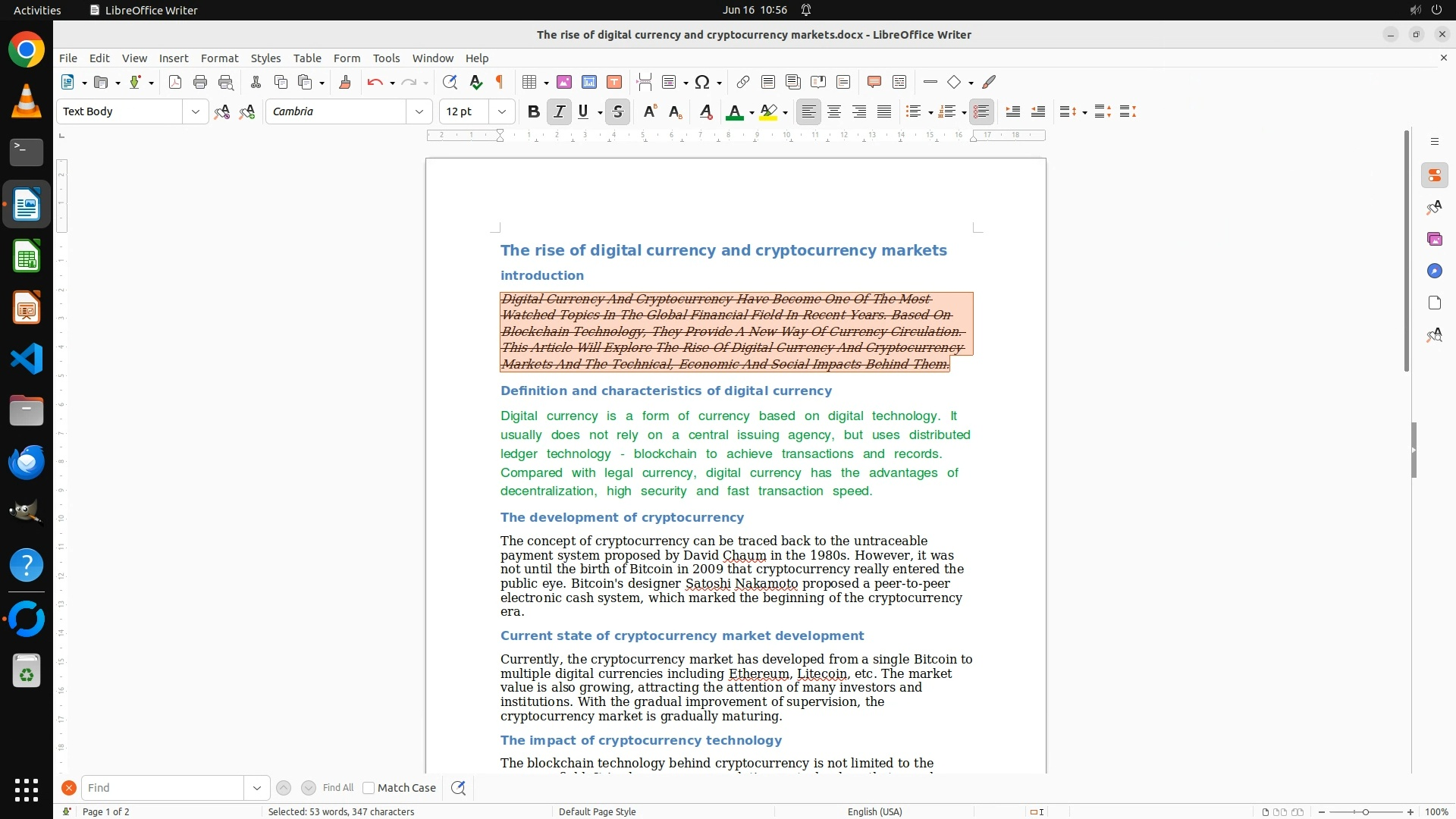Click the Find All button

tap(337, 788)
